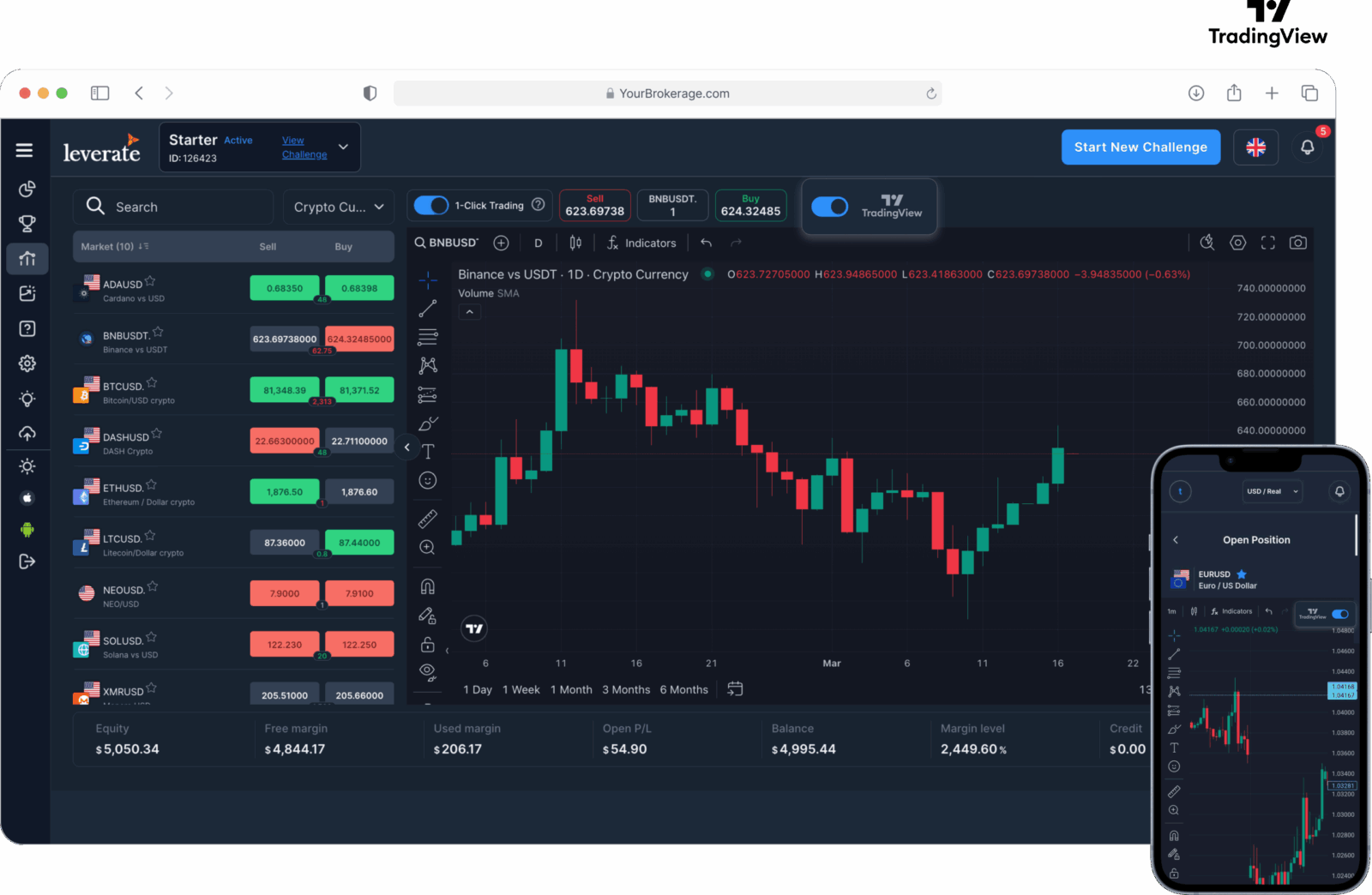Undo the last chart action
This screenshot has height=895, width=1372.
[706, 243]
